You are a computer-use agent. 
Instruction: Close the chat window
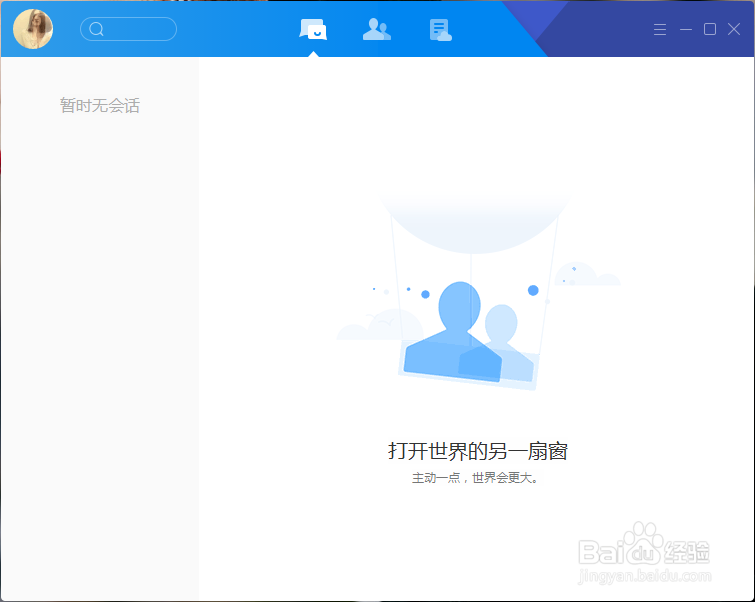pyautogui.click(x=734, y=29)
